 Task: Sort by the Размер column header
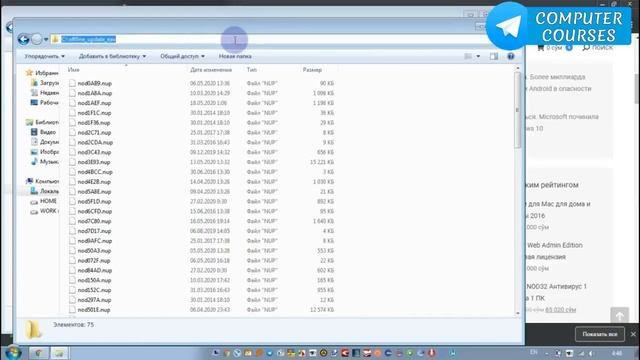pyautogui.click(x=312, y=70)
